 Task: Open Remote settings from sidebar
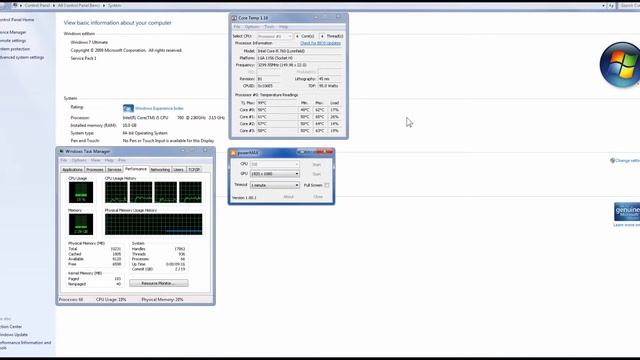pos(13,41)
